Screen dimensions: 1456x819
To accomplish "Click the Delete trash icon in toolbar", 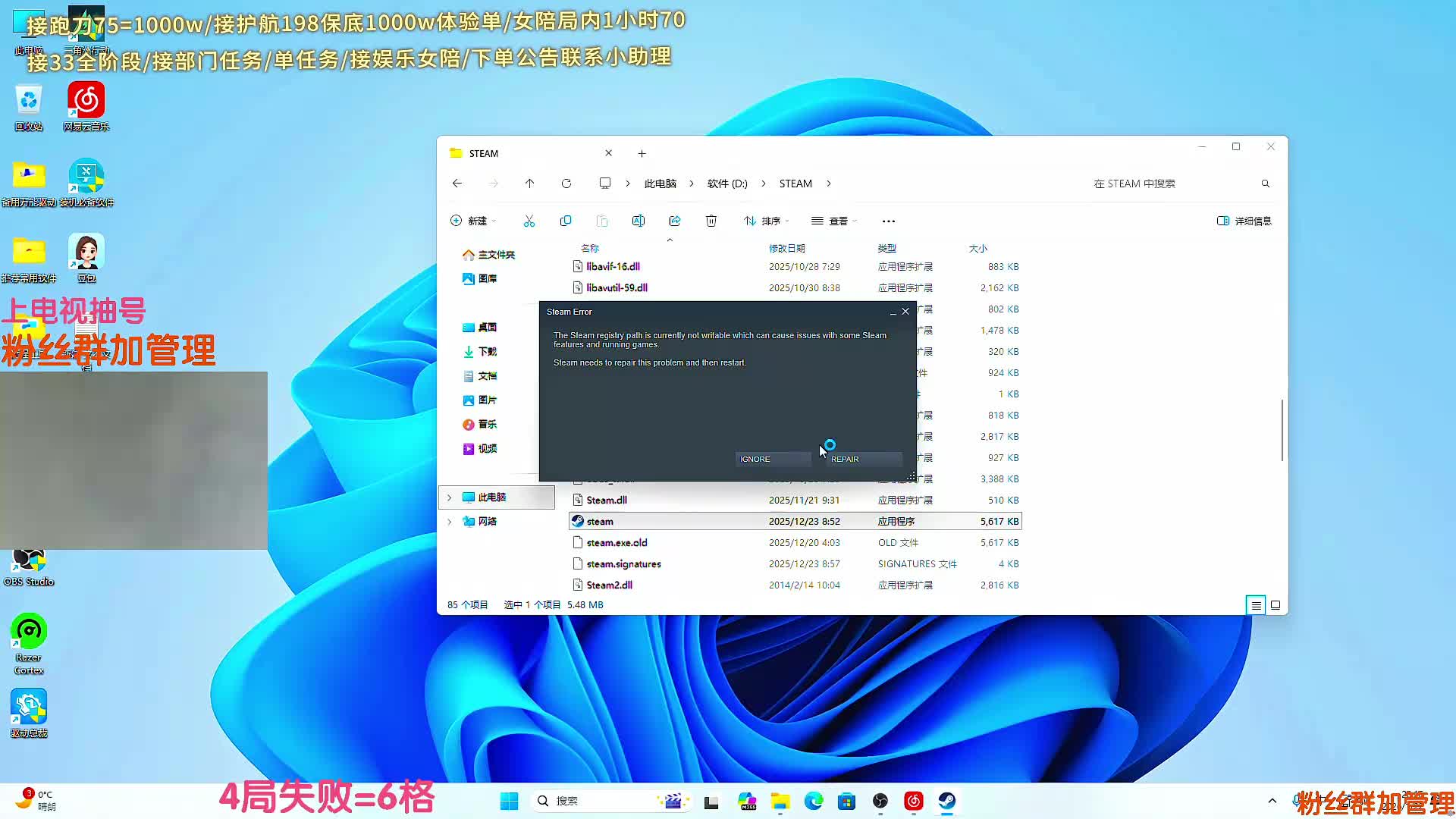I will tap(711, 221).
